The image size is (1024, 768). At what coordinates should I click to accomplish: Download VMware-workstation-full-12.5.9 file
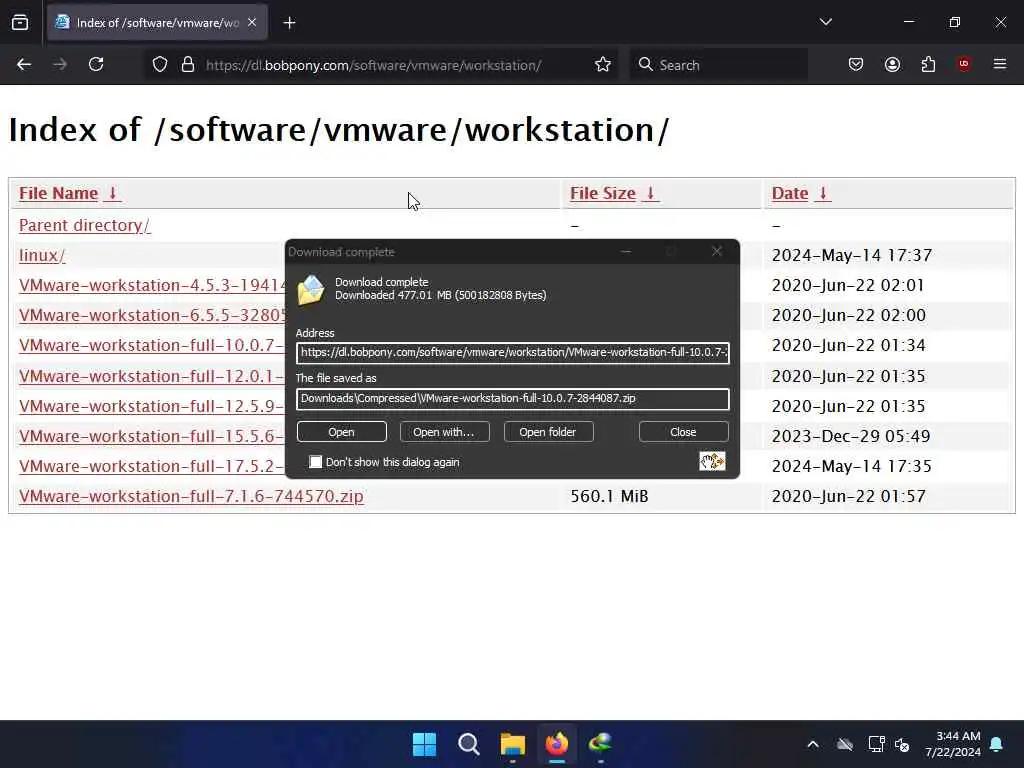[152, 406]
